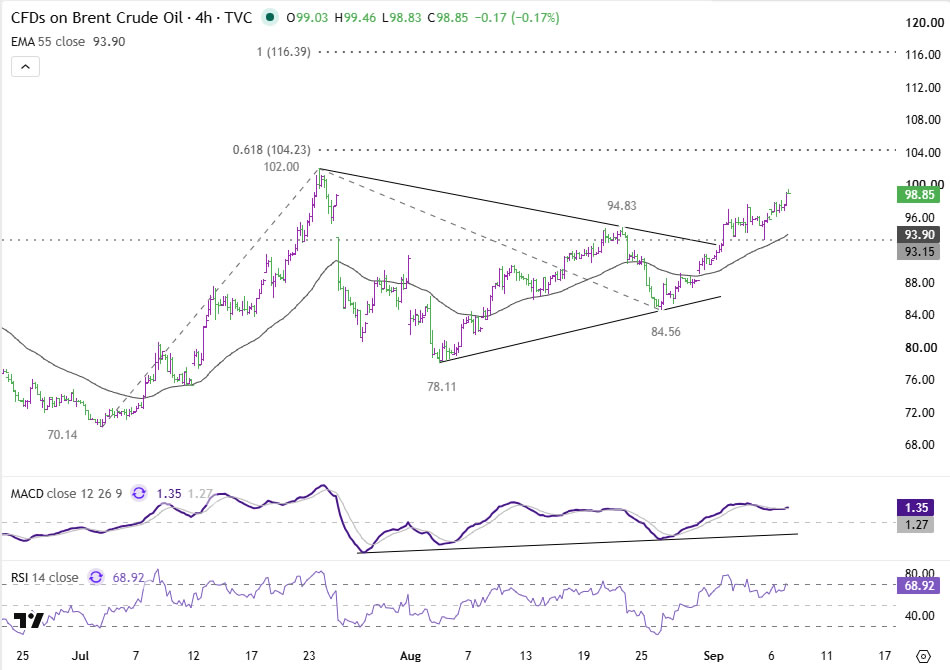Click the 84.56 swing low annotation
This screenshot has height=670, width=950.
click(x=666, y=332)
